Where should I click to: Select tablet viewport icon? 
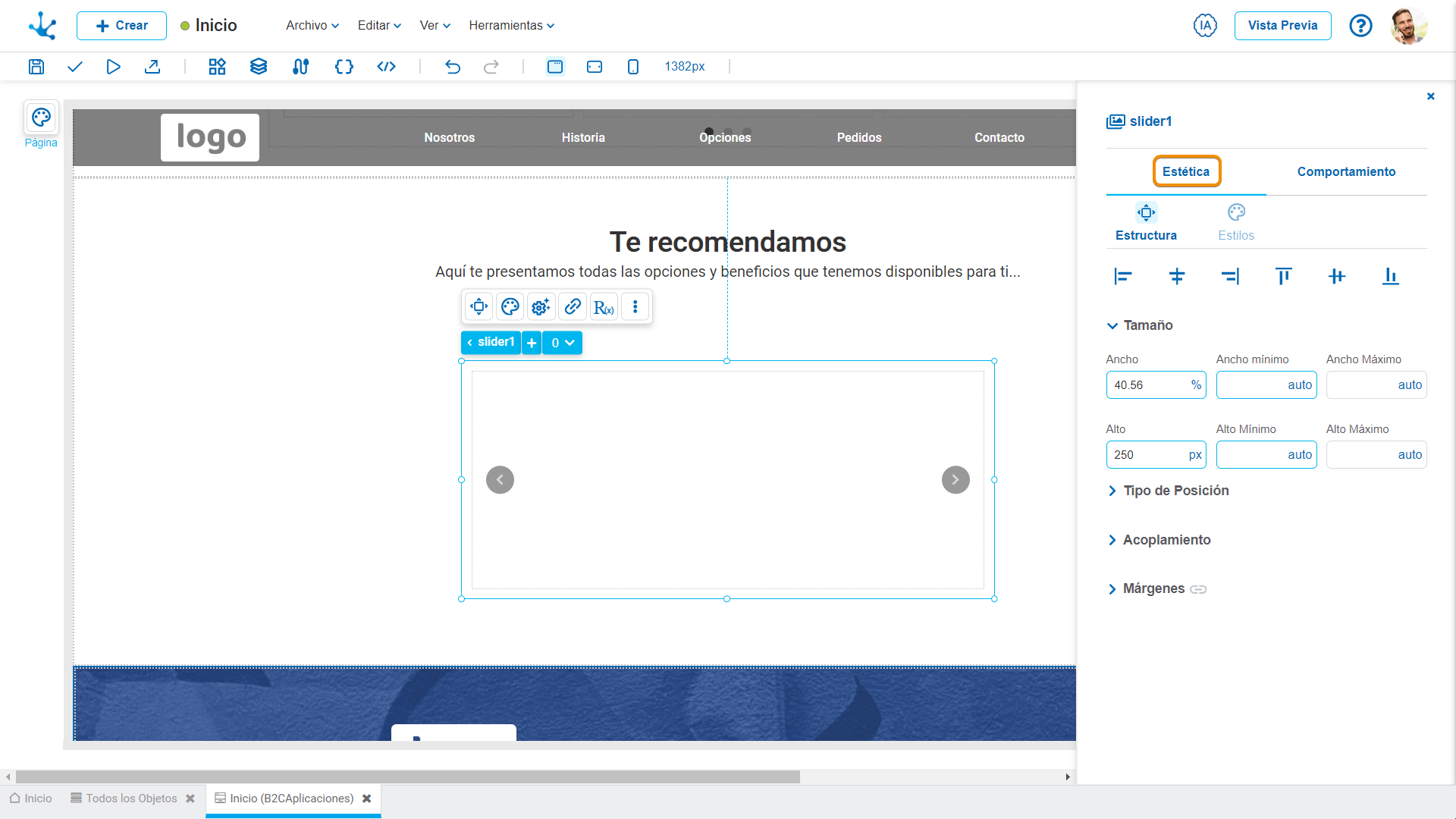coord(595,67)
